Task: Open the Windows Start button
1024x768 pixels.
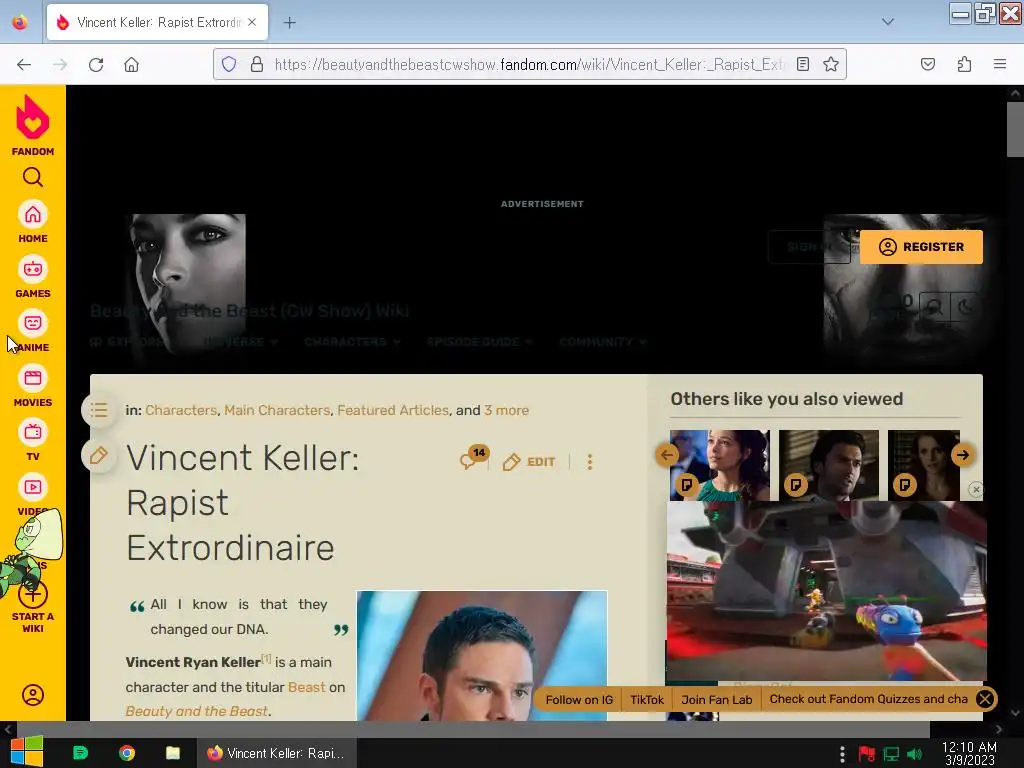Action: [27, 752]
